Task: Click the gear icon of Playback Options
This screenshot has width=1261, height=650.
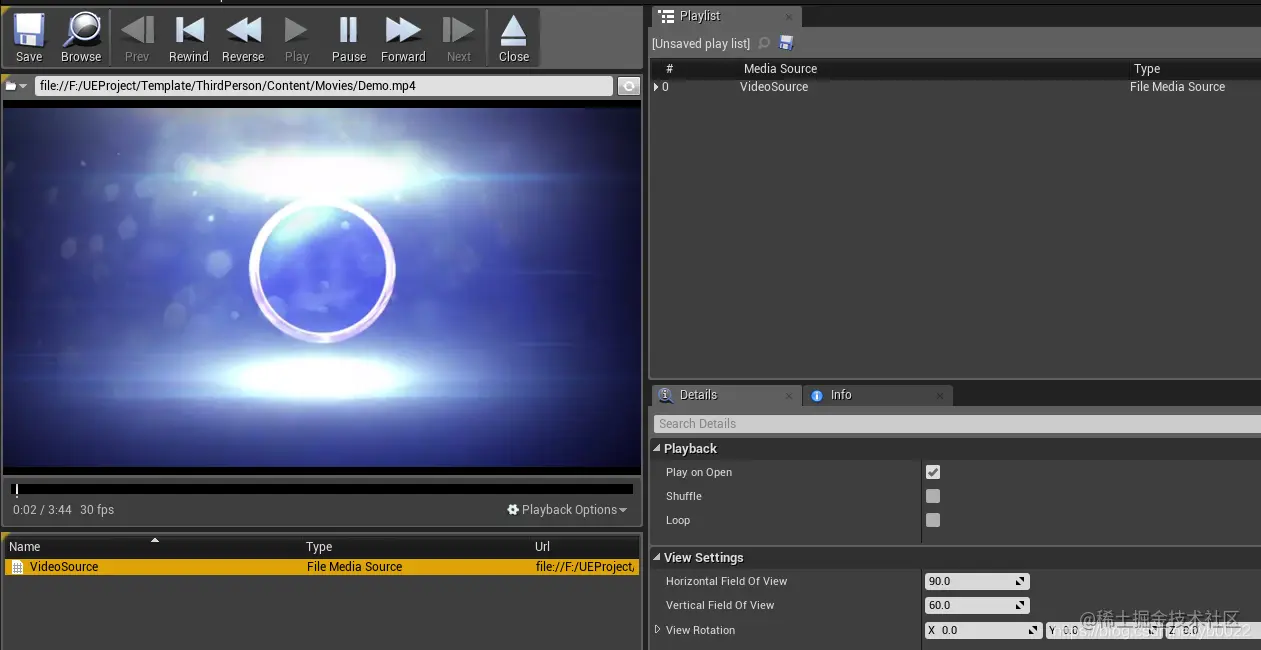Action: tap(513, 510)
